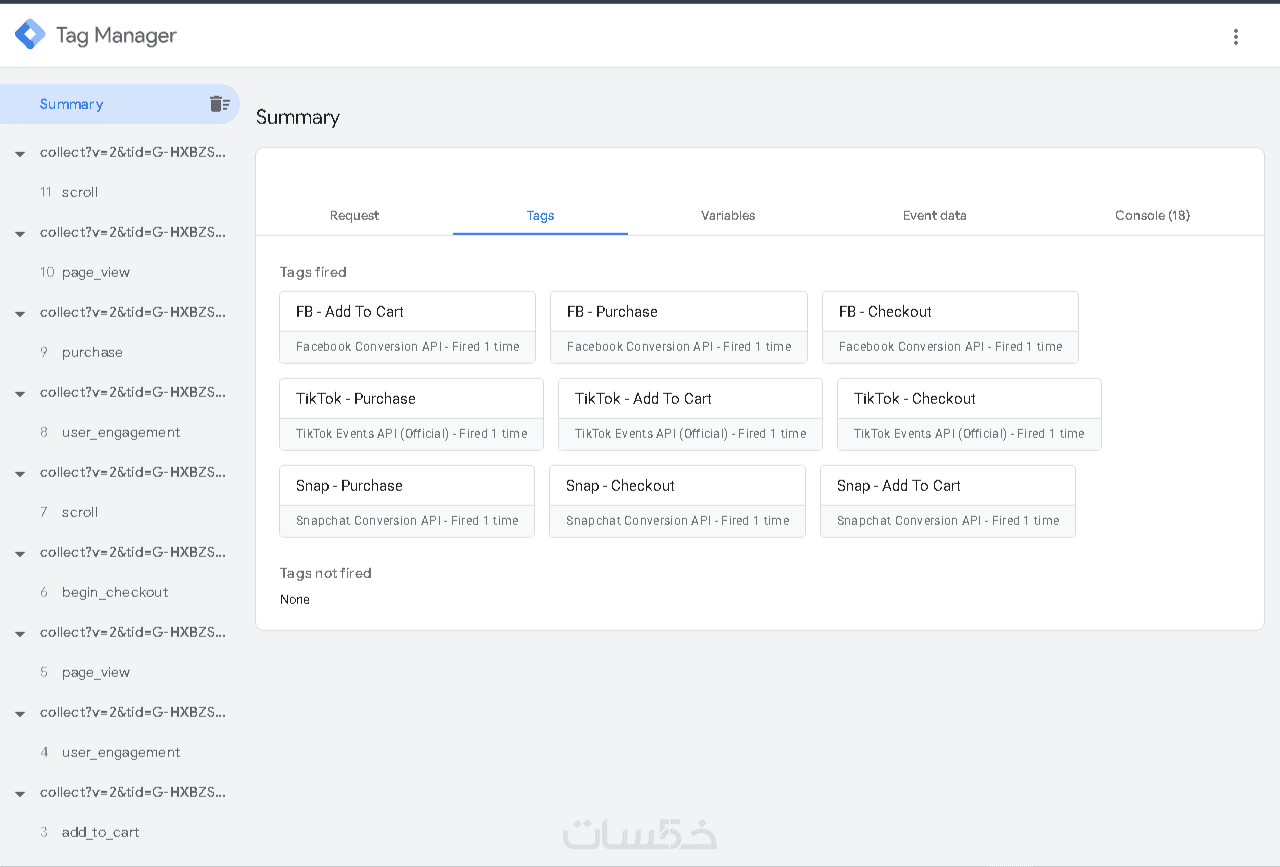The image size is (1280, 867).
Task: Collapse the collect request above 8 user_engagement
Action: pyautogui.click(x=20, y=394)
